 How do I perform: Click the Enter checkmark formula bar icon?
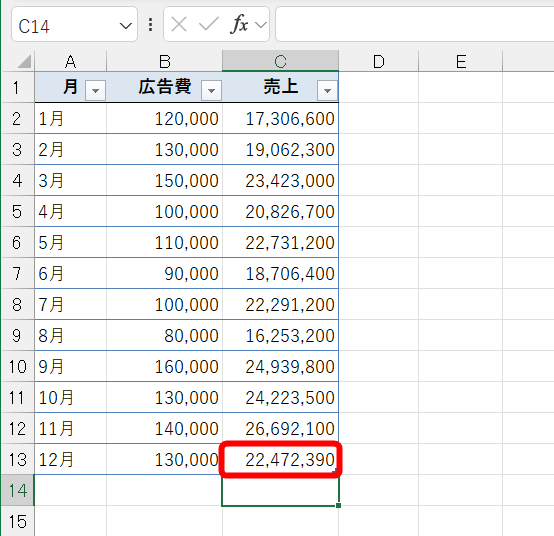point(209,24)
